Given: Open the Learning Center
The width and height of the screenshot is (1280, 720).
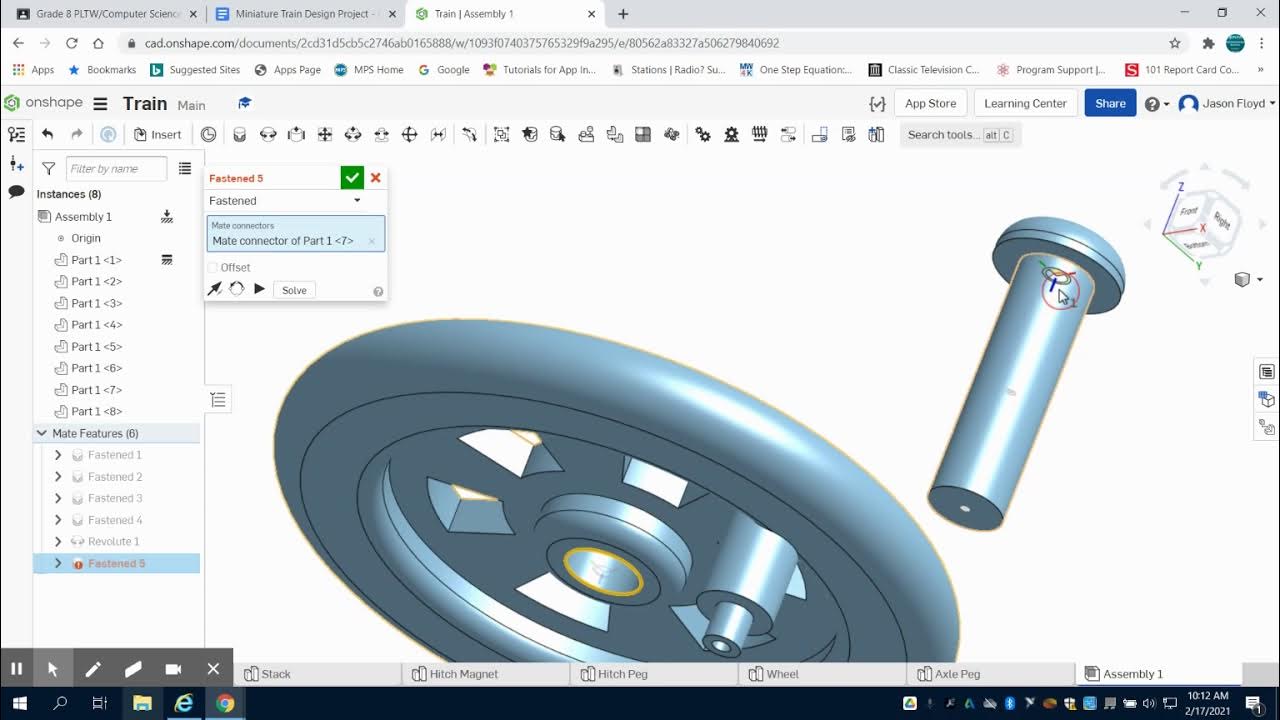Looking at the screenshot, I should pyautogui.click(x=1025, y=103).
